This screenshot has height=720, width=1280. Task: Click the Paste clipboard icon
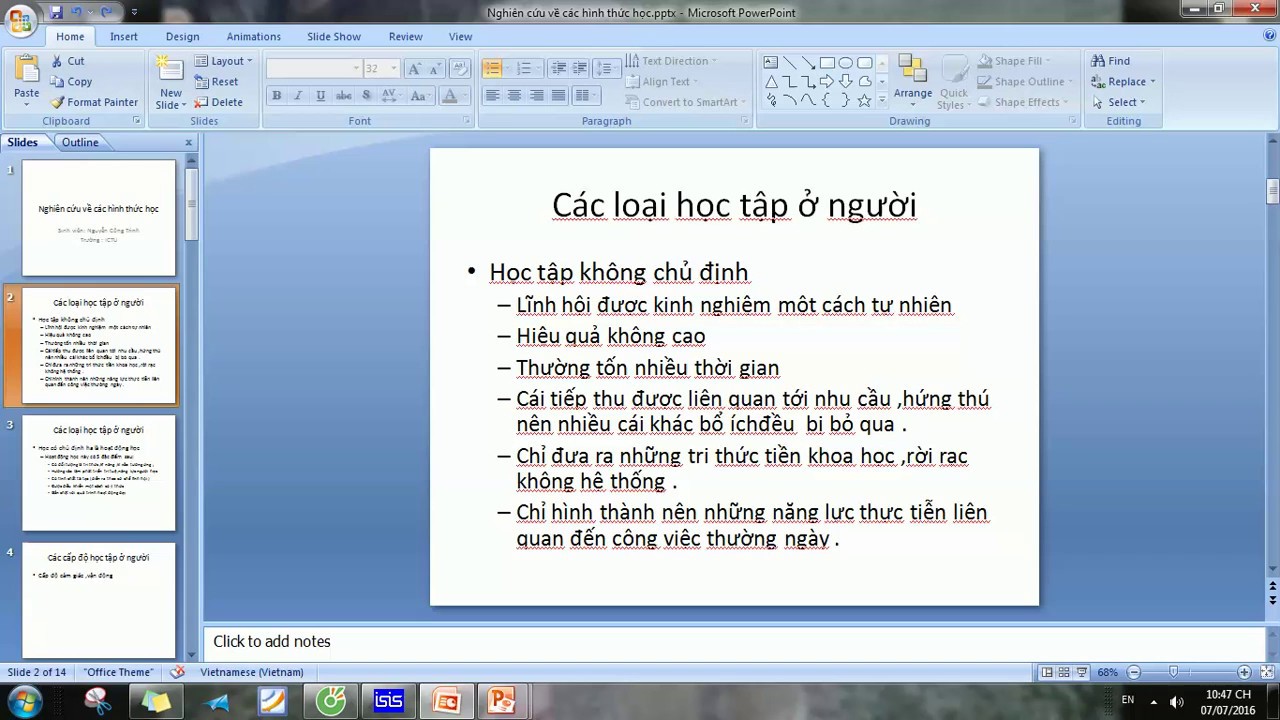coord(27,69)
